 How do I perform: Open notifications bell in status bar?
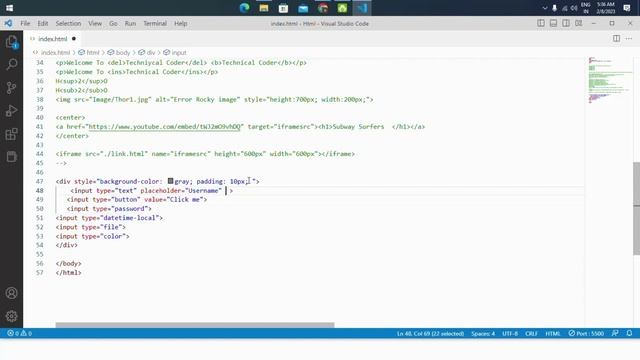(629, 333)
